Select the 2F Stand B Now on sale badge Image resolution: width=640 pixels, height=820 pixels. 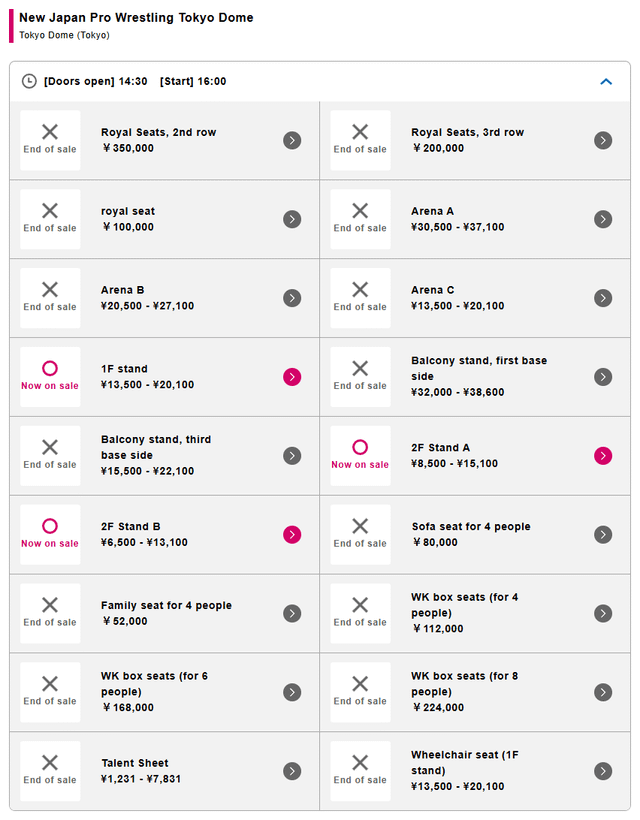[50, 535]
